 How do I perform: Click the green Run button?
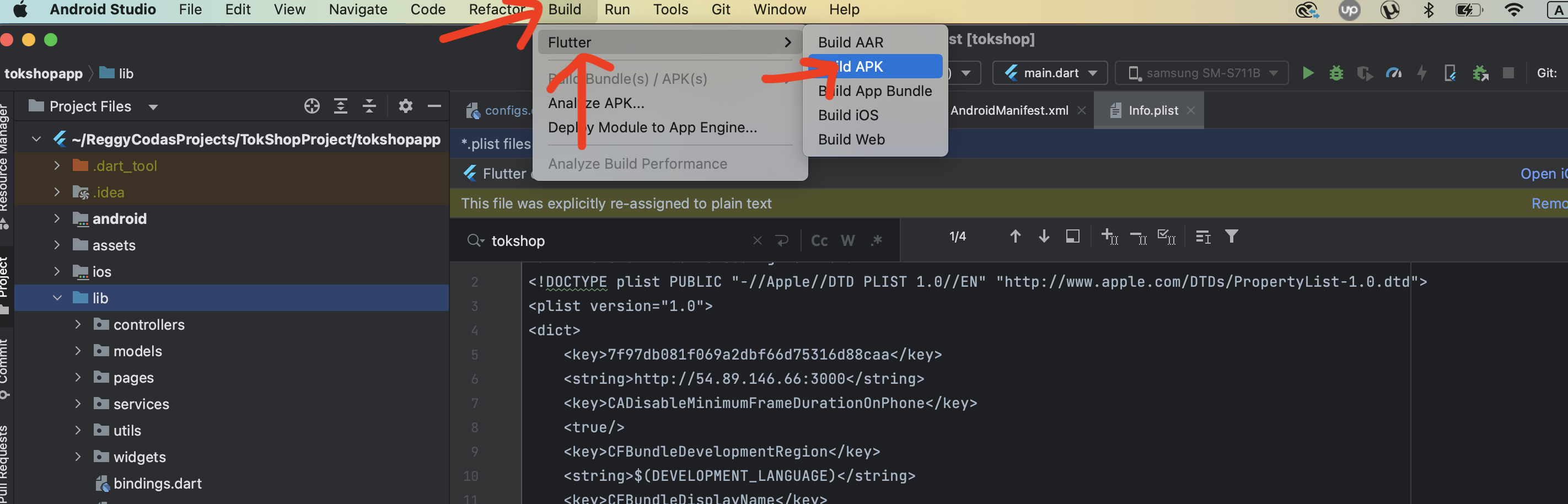1307,73
